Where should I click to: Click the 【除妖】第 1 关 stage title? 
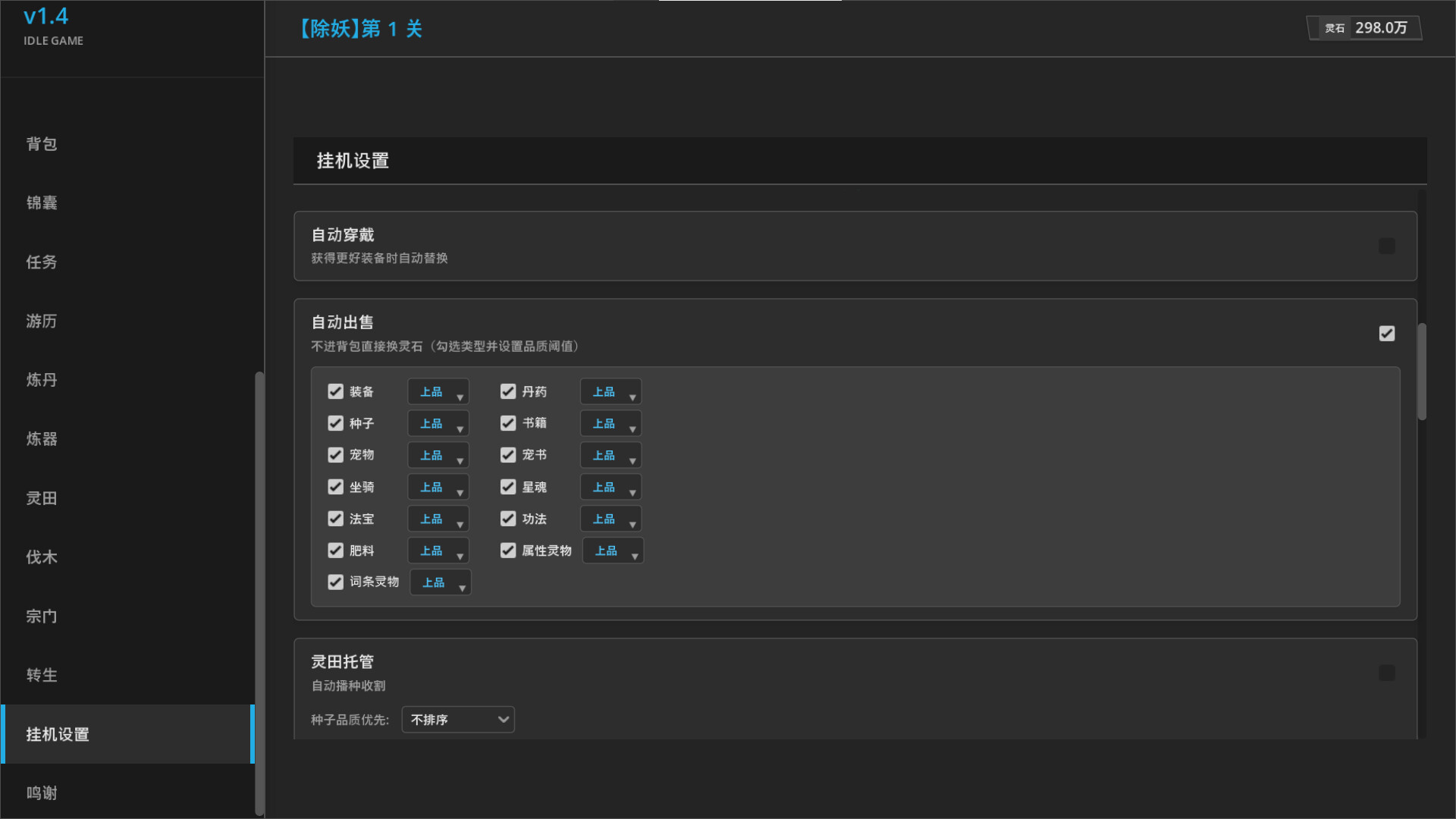360,29
